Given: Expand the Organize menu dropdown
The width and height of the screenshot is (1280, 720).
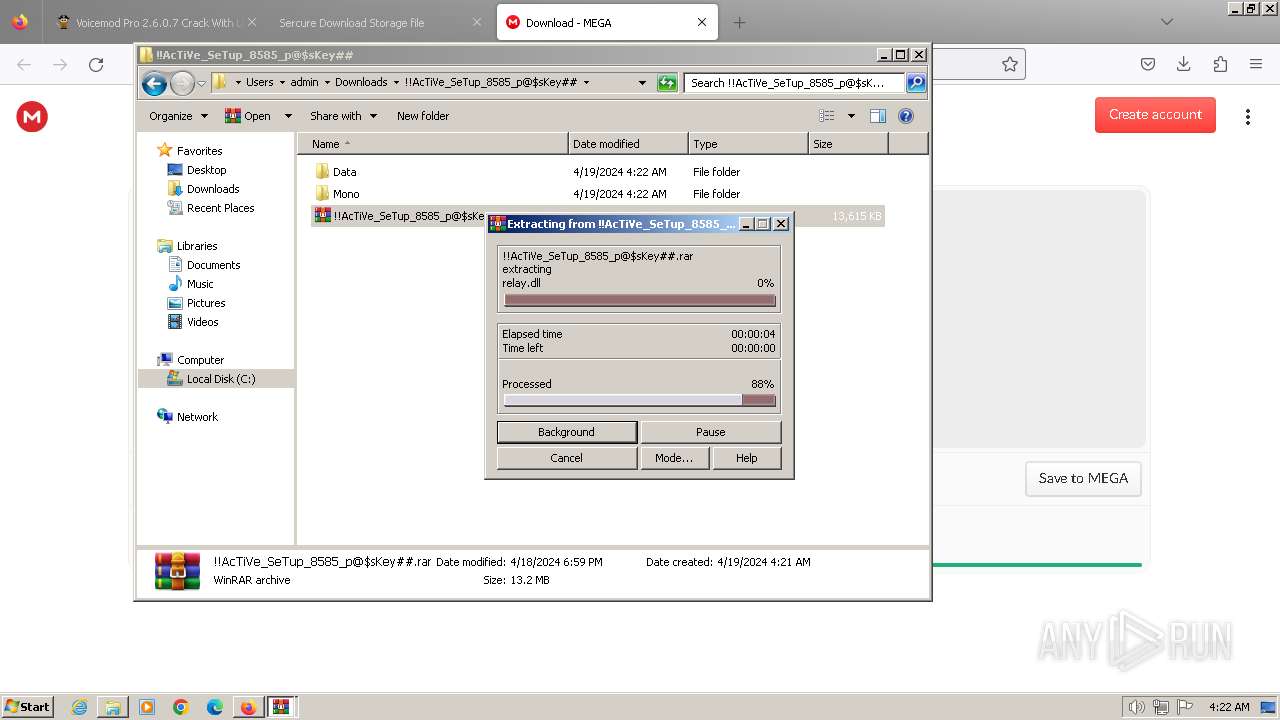Looking at the screenshot, I should click(x=204, y=116).
